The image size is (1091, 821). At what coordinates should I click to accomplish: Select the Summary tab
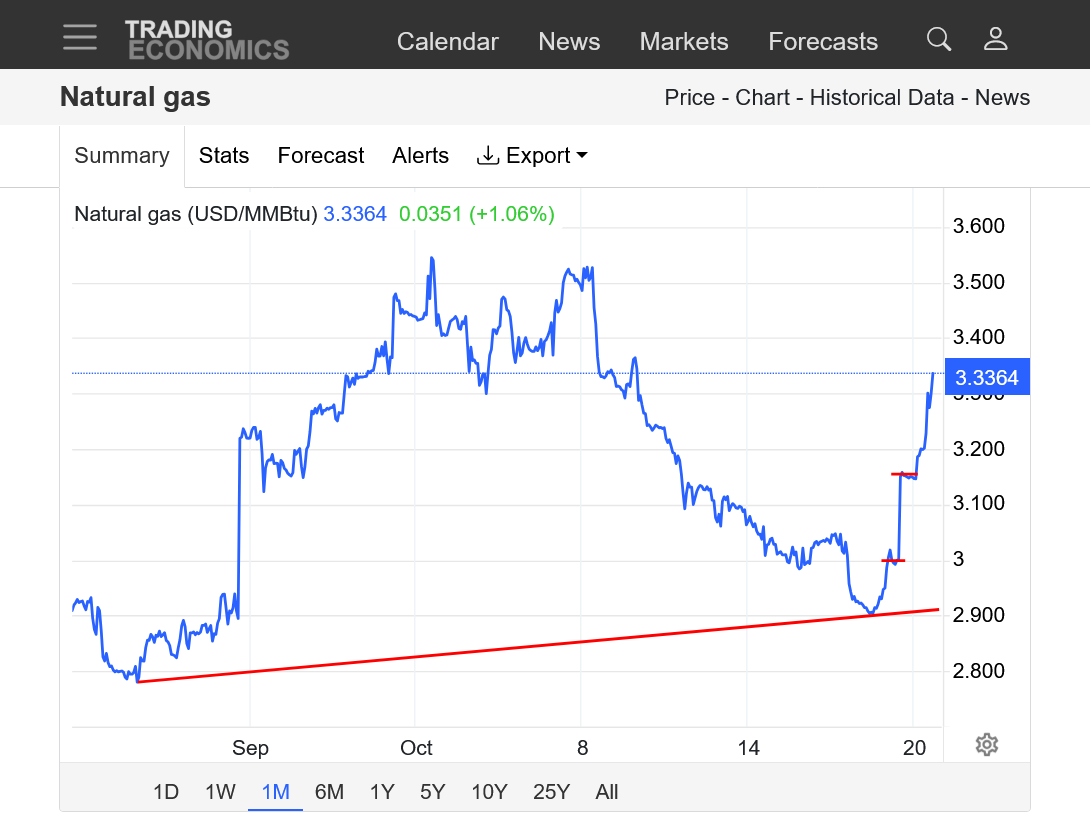point(122,156)
